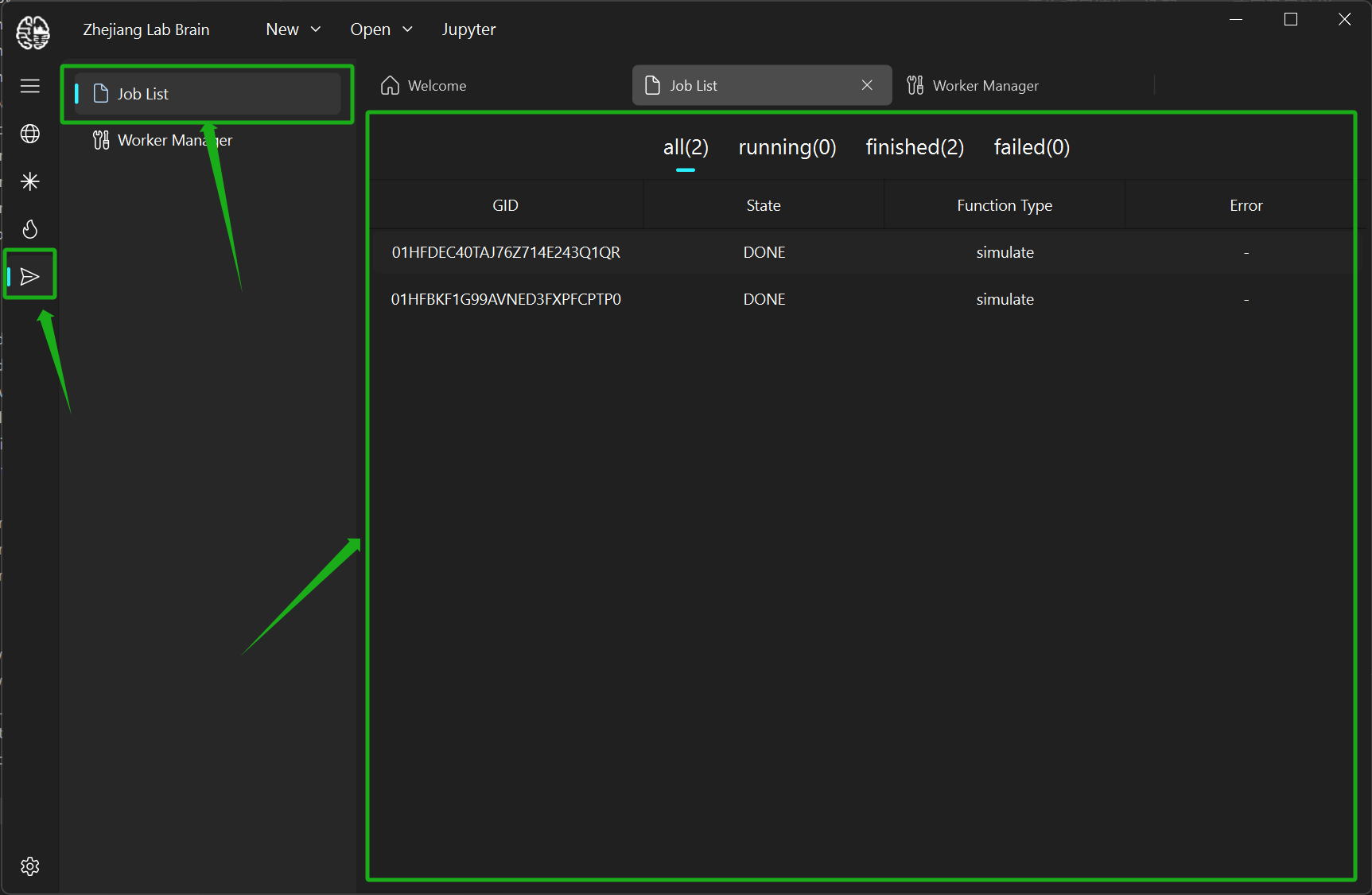Click simulate type of job 01HFDEC40TAJ76Z714E243Q1QR
This screenshot has width=1372, height=895.
(1005, 252)
